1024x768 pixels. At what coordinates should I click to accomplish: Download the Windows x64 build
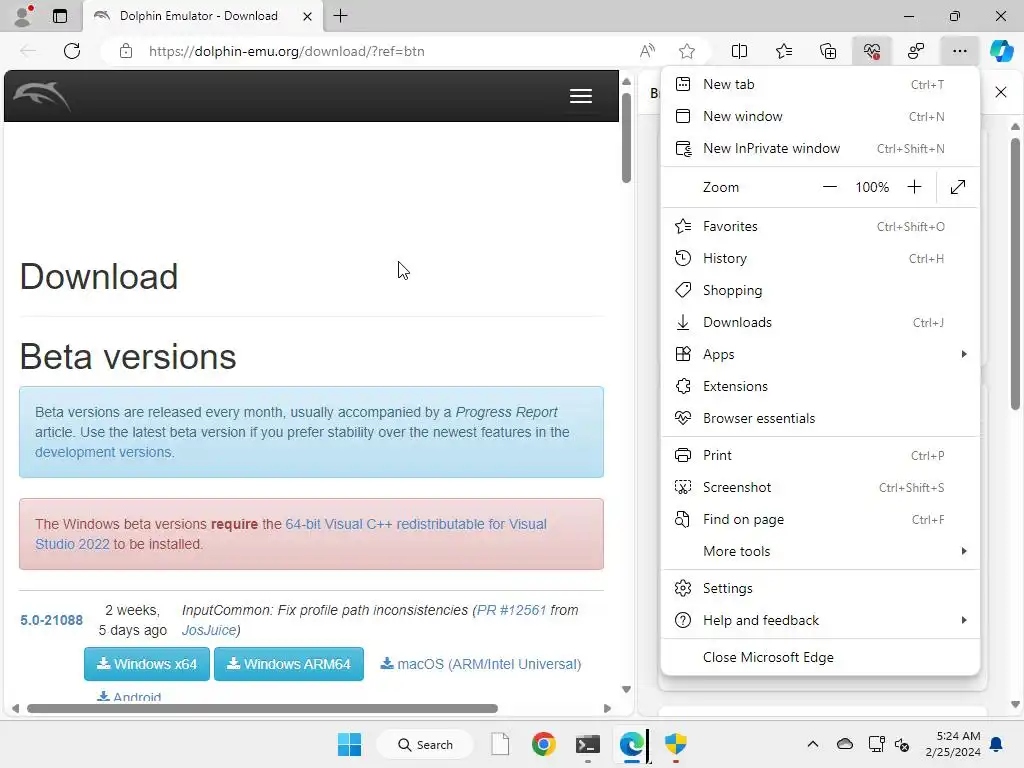147,664
